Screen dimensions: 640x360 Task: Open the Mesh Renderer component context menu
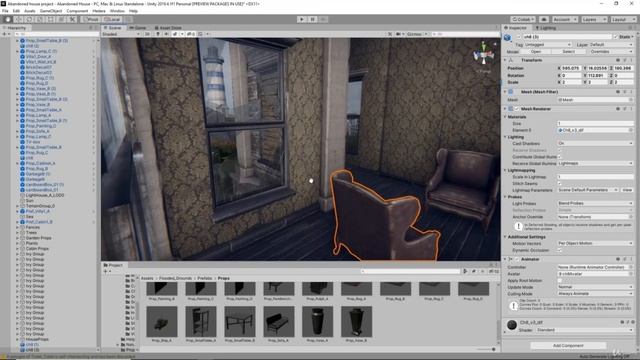(x=631, y=109)
